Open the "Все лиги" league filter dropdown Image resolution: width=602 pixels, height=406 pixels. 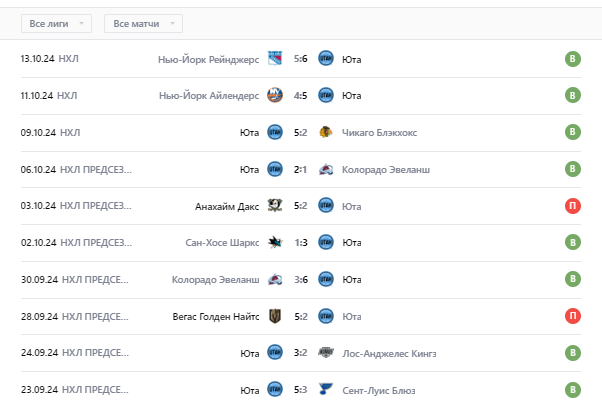56,23
